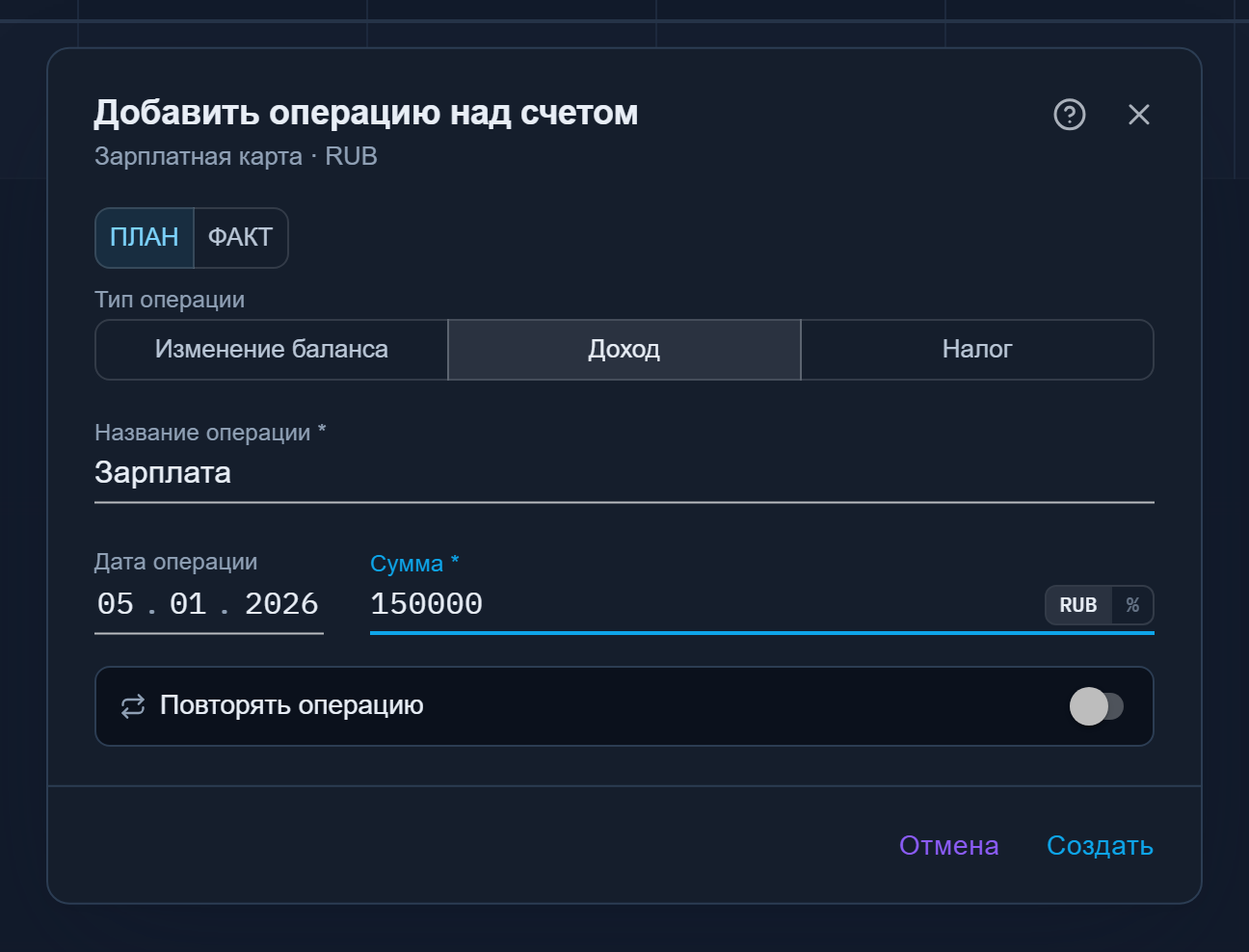The image size is (1249, 952).
Task: Click the Добавить операцию над счетом title
Action: click(x=366, y=114)
